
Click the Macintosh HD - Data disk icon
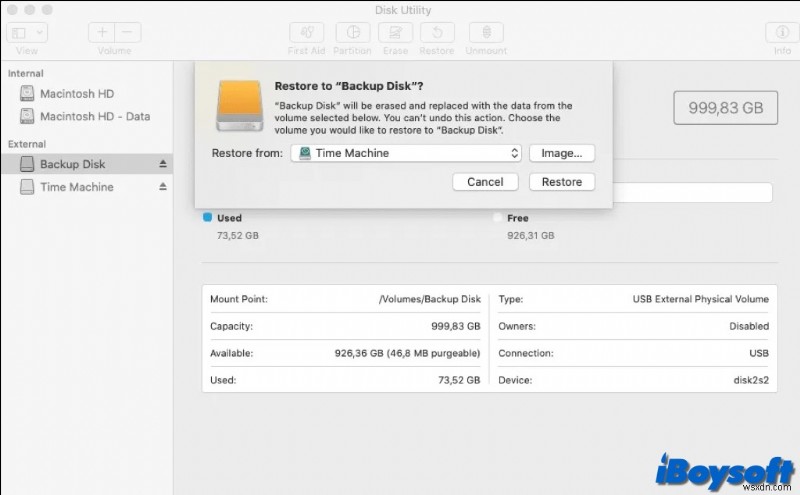(27, 116)
